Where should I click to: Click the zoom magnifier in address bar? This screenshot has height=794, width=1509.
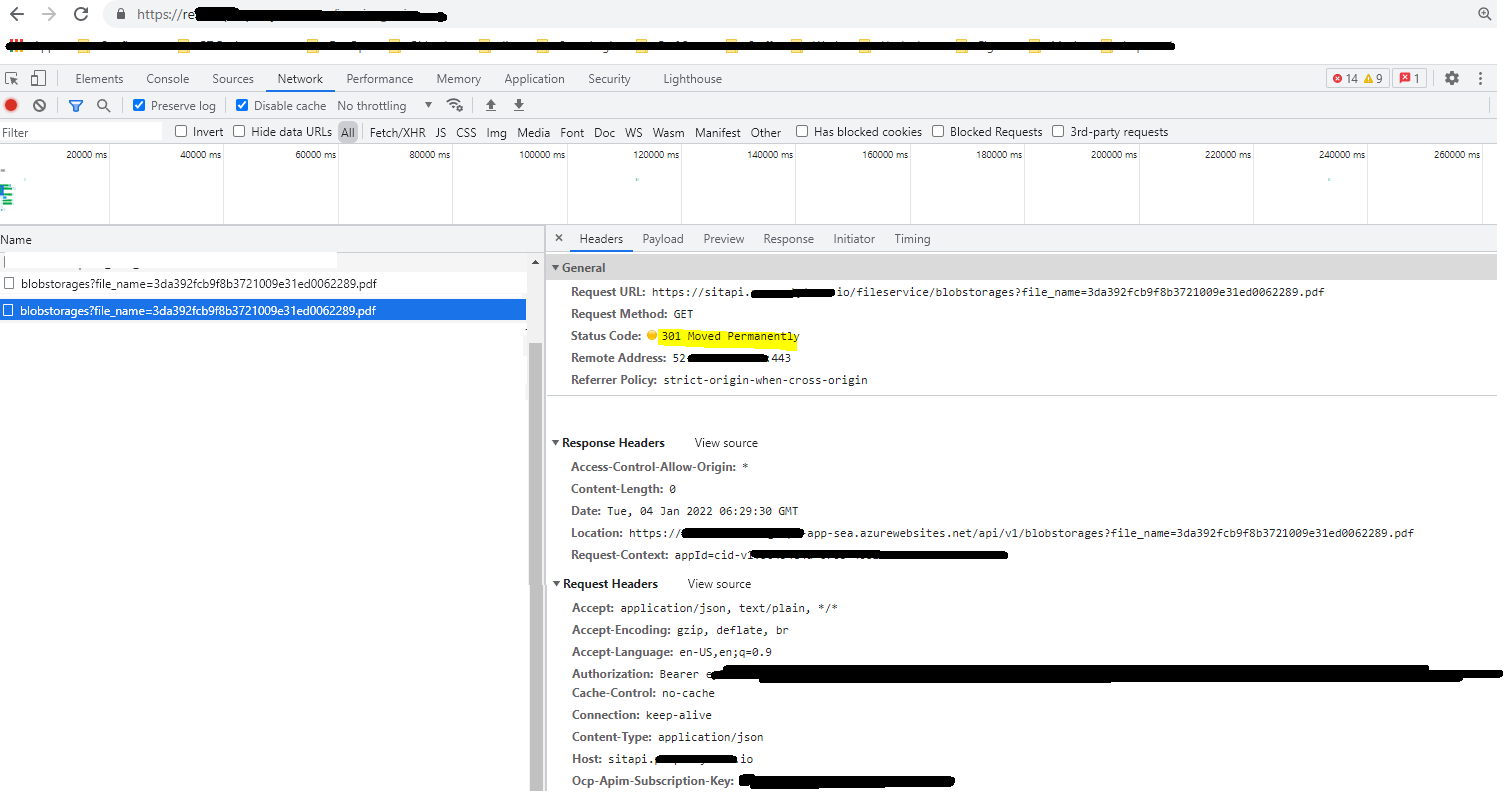click(x=1485, y=14)
